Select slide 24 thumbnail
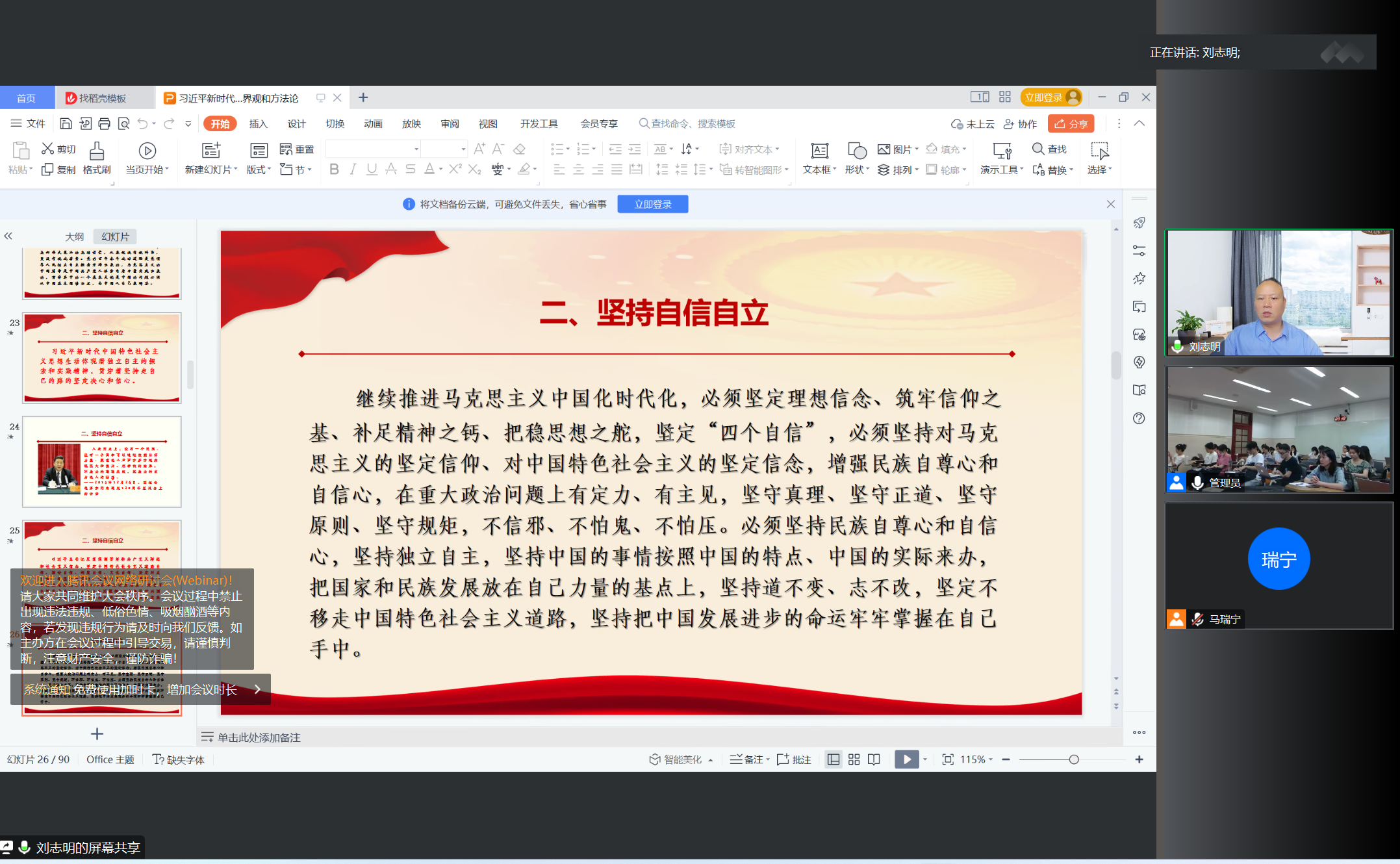 (102, 462)
